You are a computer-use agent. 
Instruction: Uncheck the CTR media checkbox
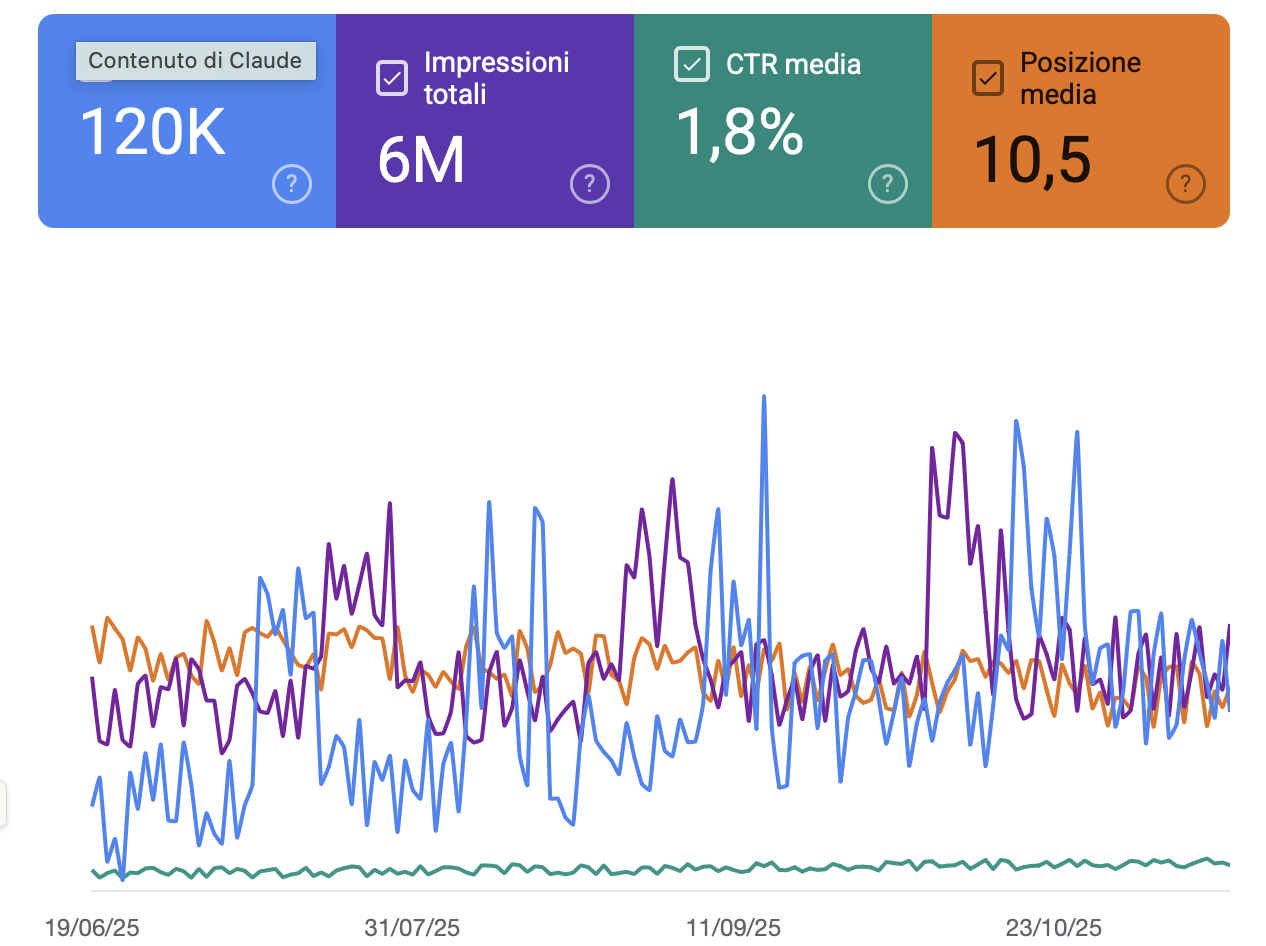(x=690, y=64)
